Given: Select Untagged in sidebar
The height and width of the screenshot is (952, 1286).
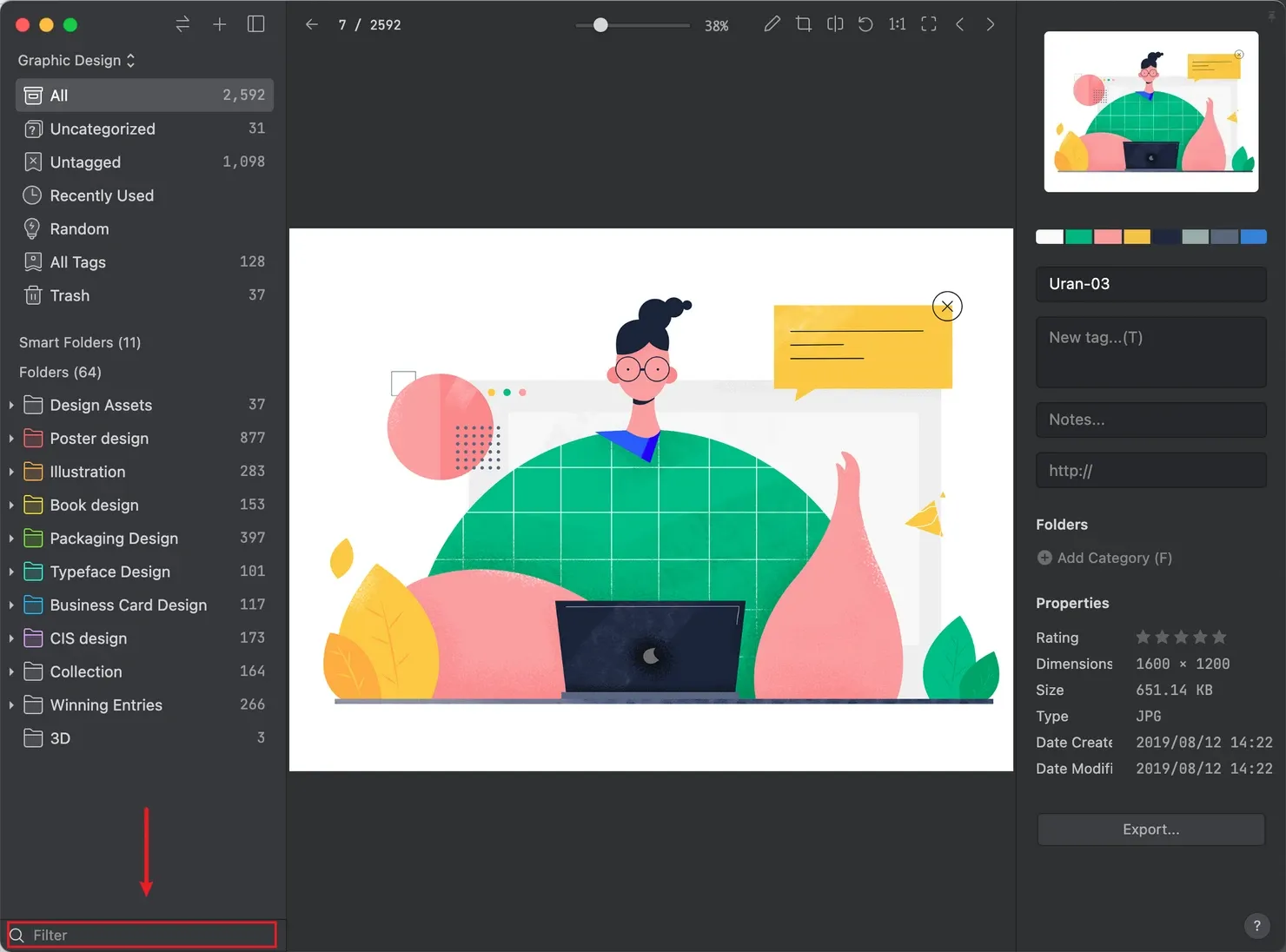Looking at the screenshot, I should 144,162.
